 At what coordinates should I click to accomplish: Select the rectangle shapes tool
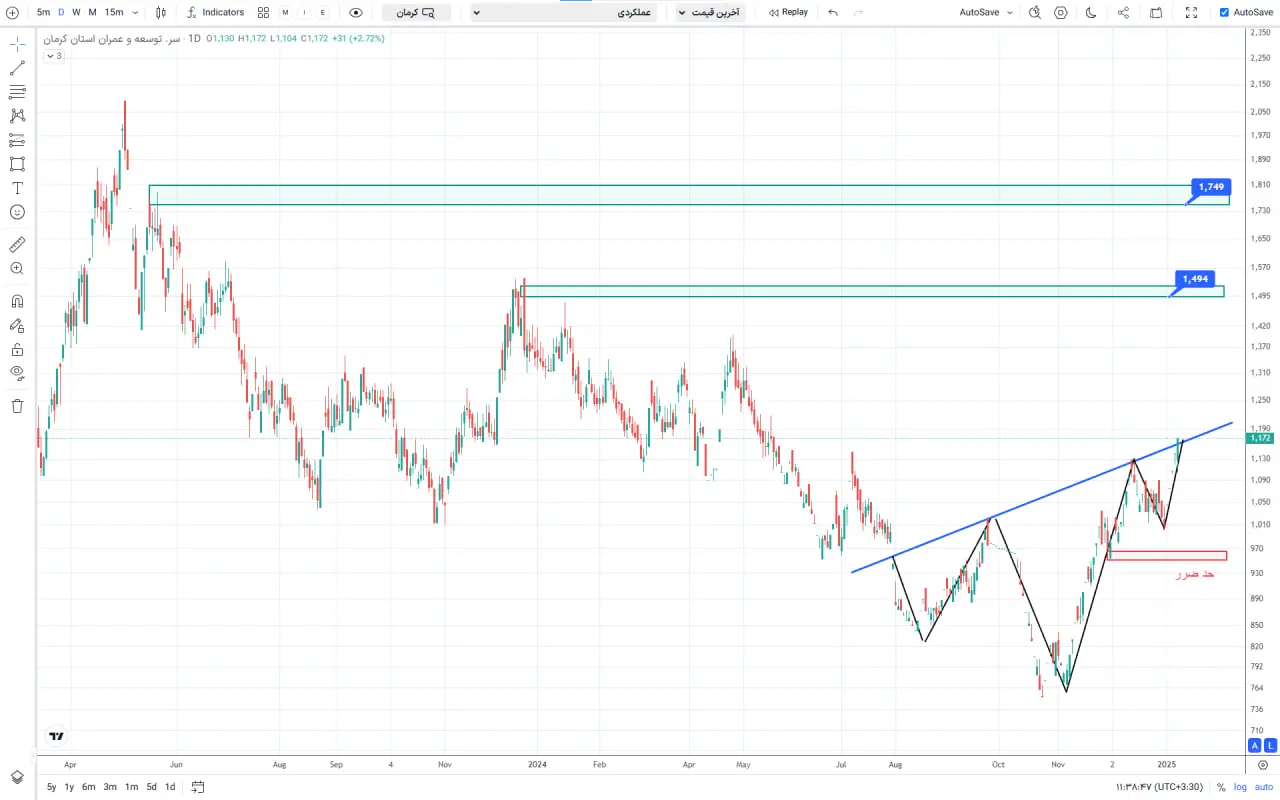point(17,164)
